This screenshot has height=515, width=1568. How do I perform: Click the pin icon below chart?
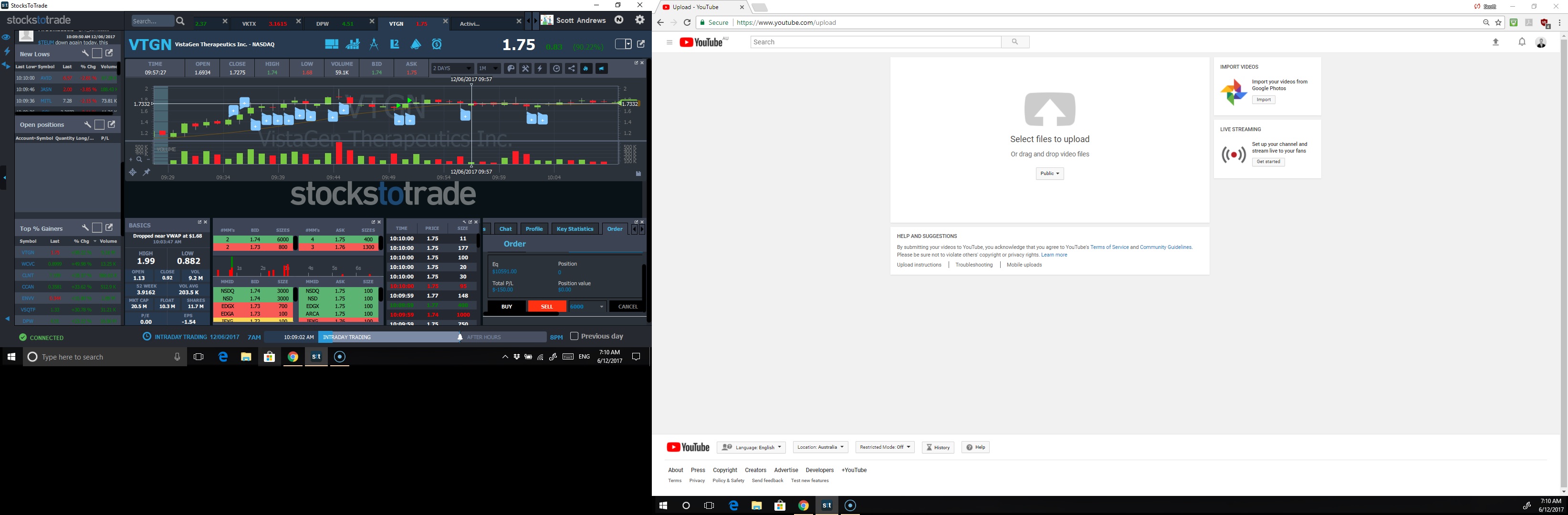pos(146,173)
